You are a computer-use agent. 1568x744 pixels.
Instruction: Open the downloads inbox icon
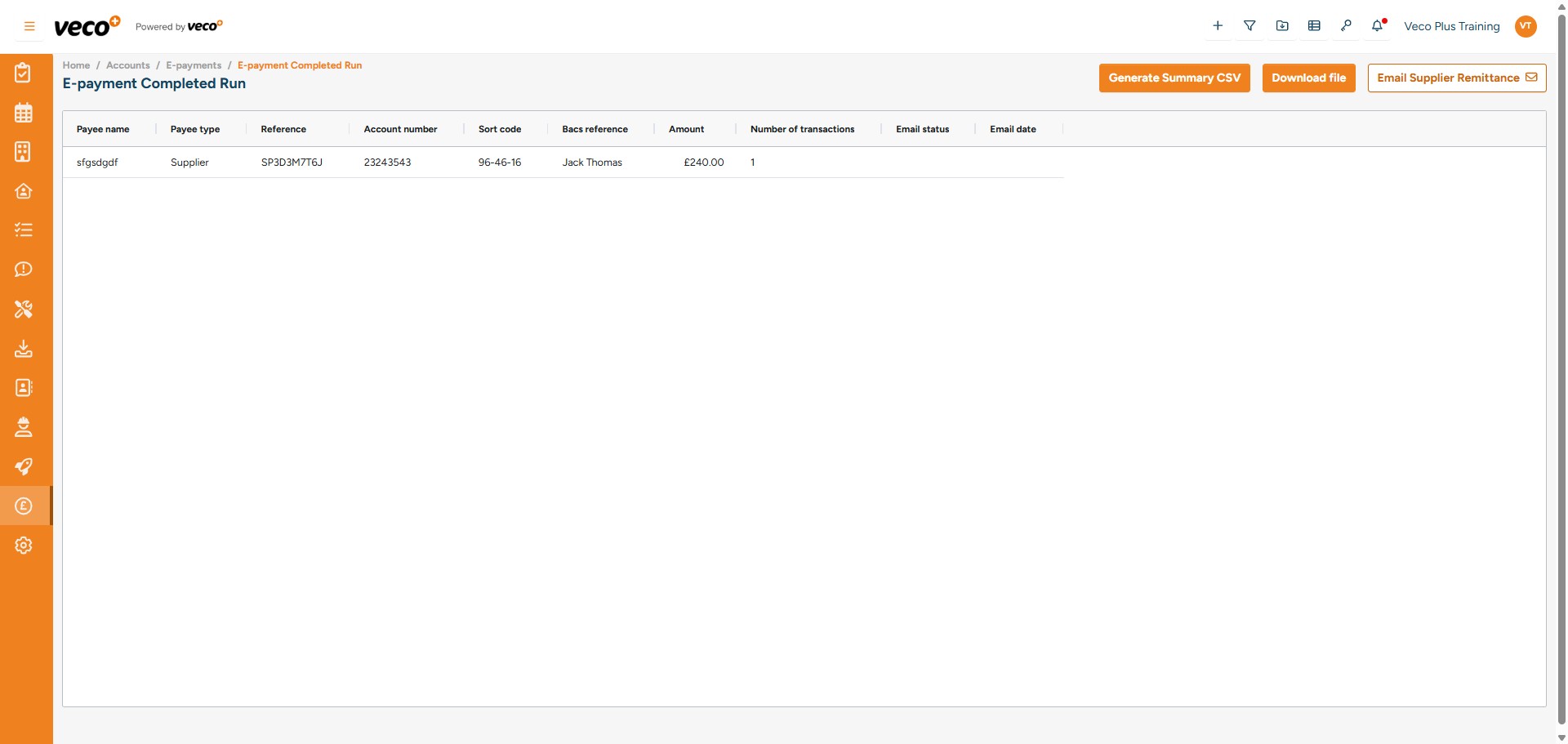[x=24, y=349]
